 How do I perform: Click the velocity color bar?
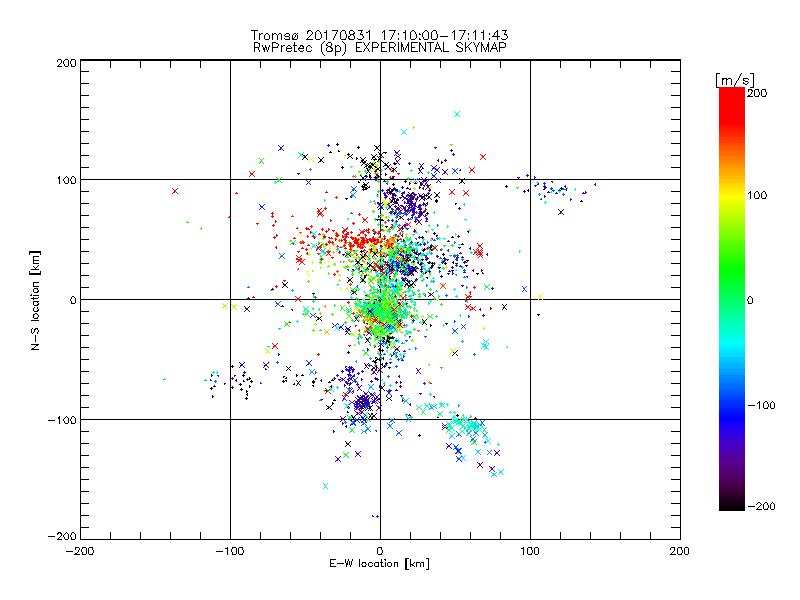pyautogui.click(x=732, y=299)
